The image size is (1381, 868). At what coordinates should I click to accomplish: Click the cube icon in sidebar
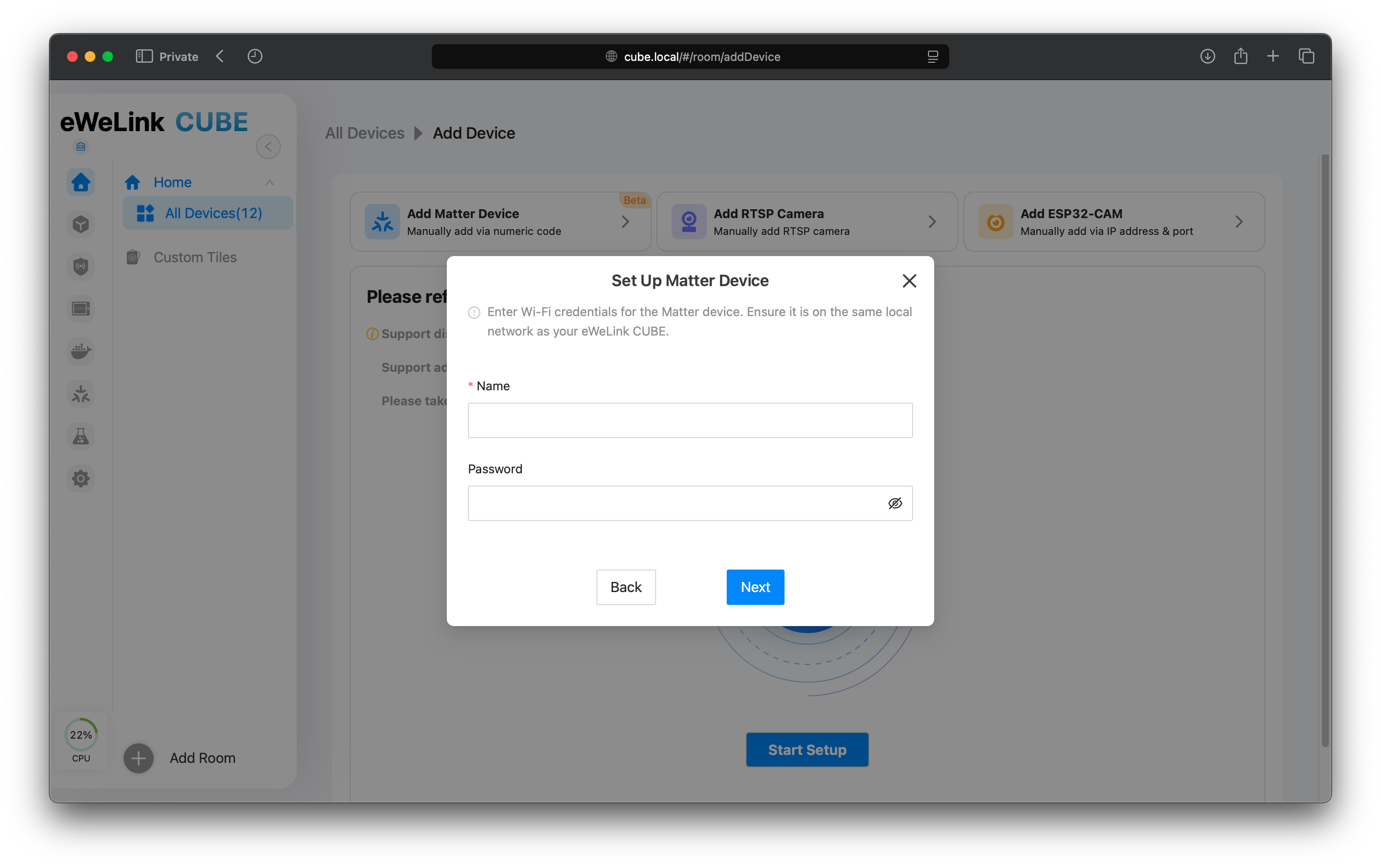click(x=81, y=224)
